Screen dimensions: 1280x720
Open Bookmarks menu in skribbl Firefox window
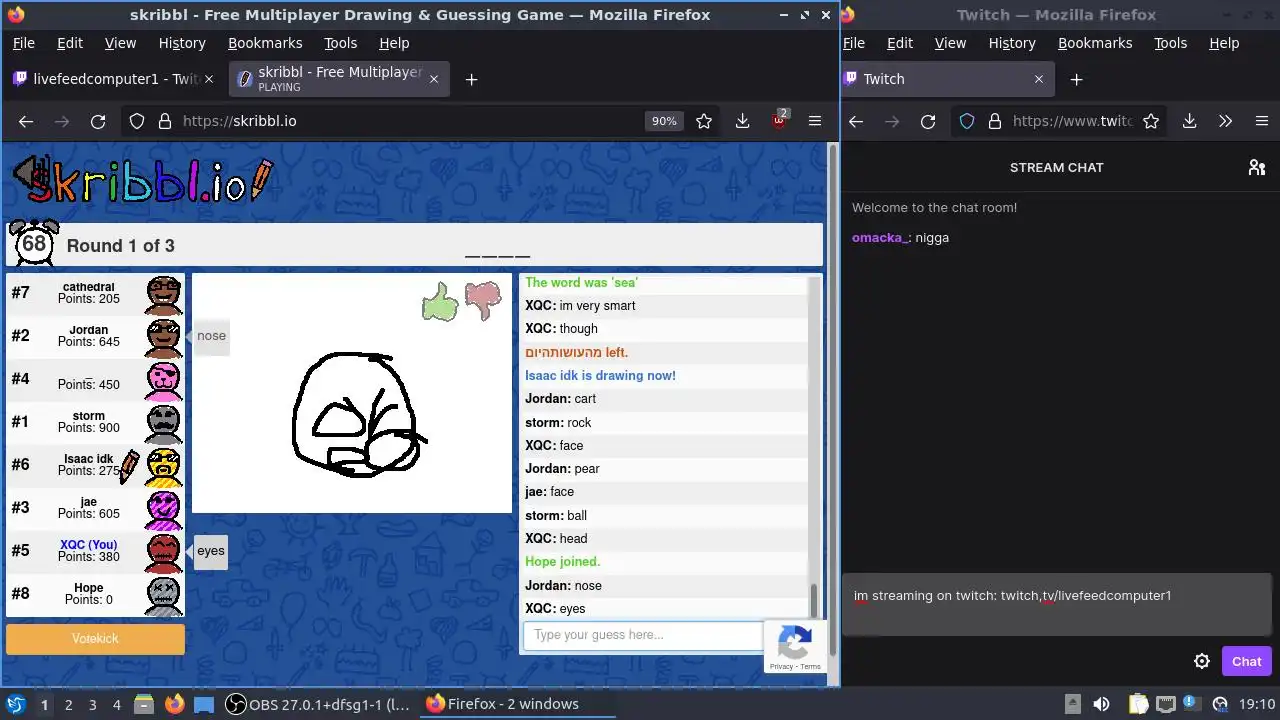(x=265, y=43)
